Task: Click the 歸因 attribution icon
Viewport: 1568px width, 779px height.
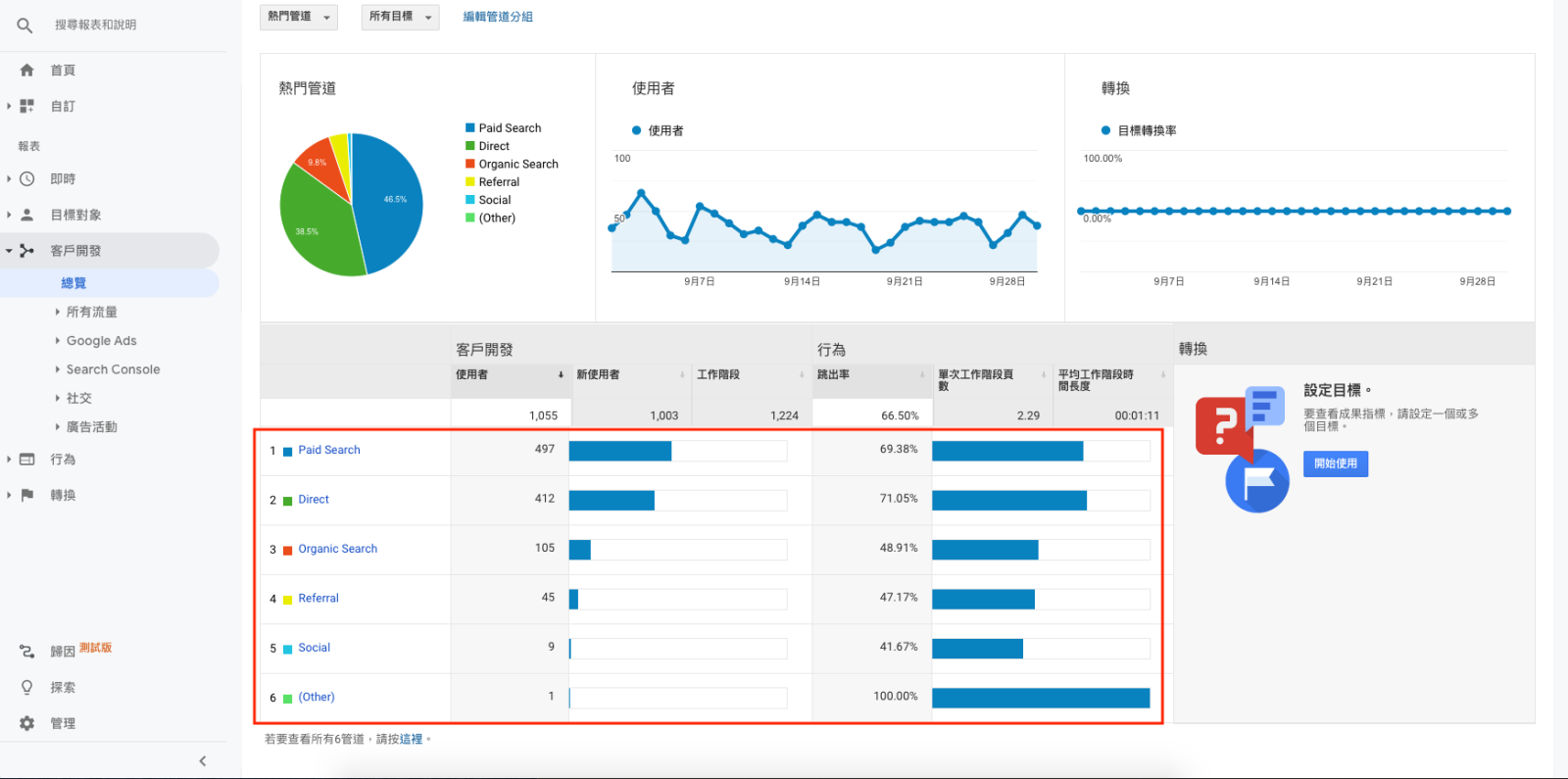Action: click(x=27, y=652)
